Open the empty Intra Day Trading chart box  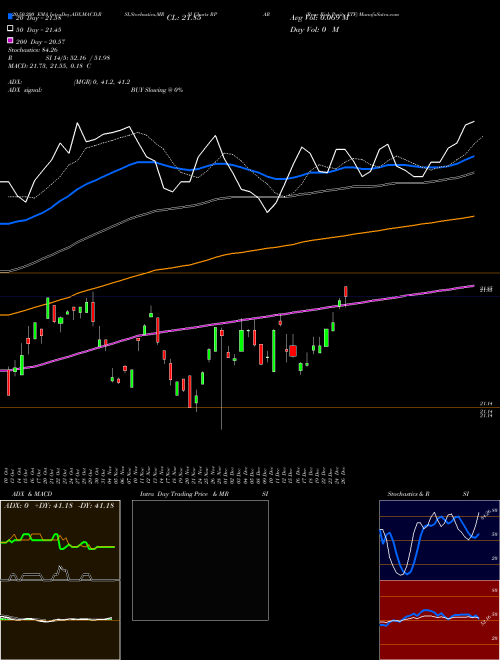point(200,560)
